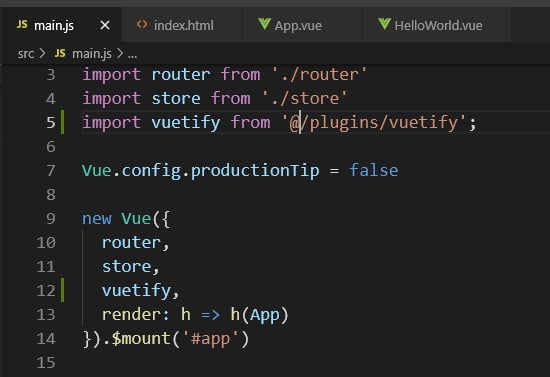Click line number 12 in gutter
Image resolution: width=550 pixels, height=377 pixels.
(x=46, y=291)
